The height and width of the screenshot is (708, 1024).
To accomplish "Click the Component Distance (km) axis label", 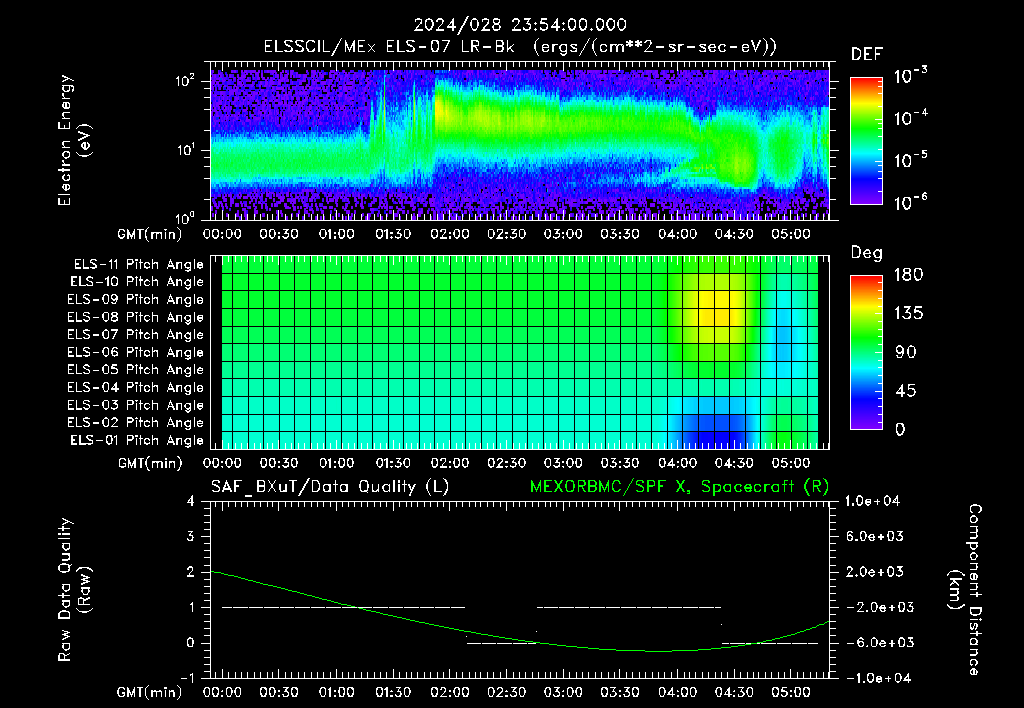I will [965, 590].
